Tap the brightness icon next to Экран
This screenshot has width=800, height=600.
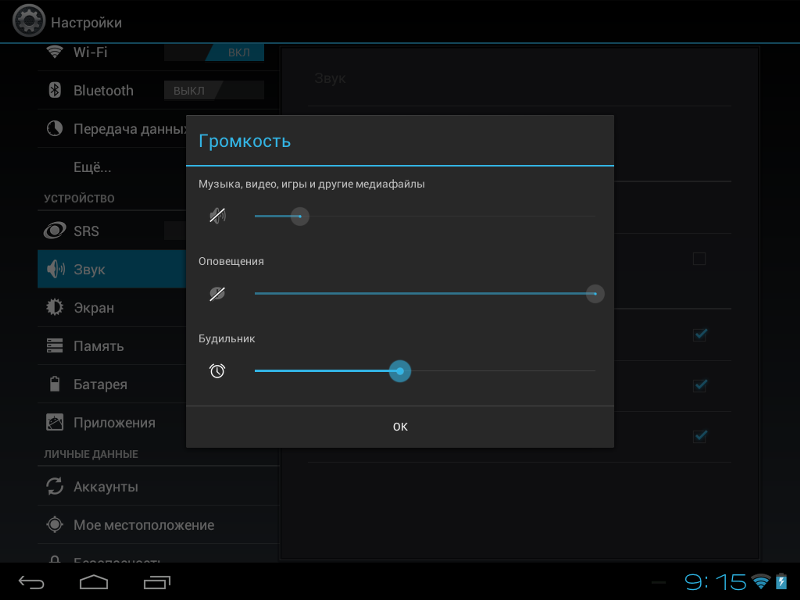55,307
